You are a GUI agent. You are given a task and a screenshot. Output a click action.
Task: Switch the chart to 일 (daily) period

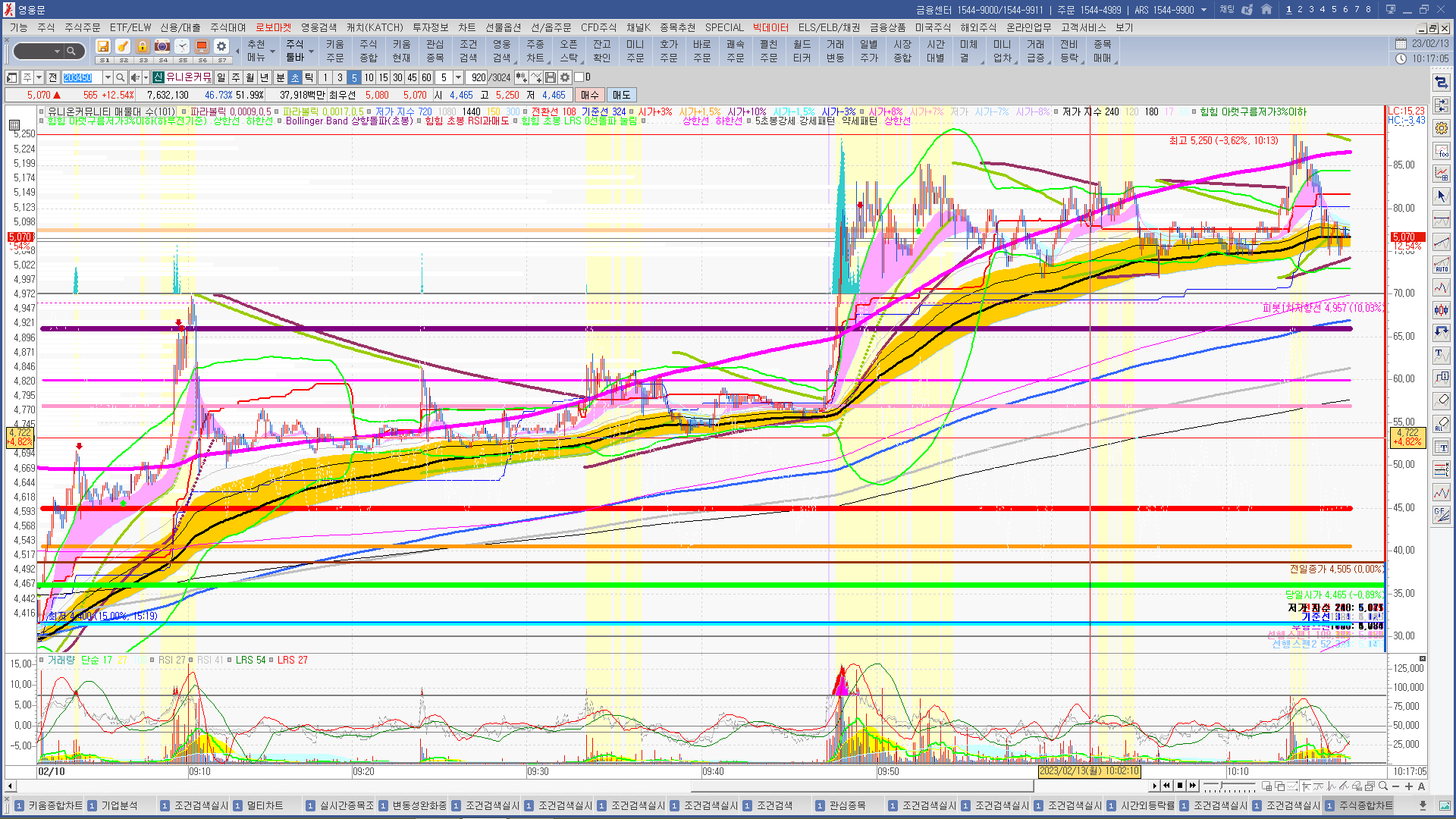tap(221, 77)
